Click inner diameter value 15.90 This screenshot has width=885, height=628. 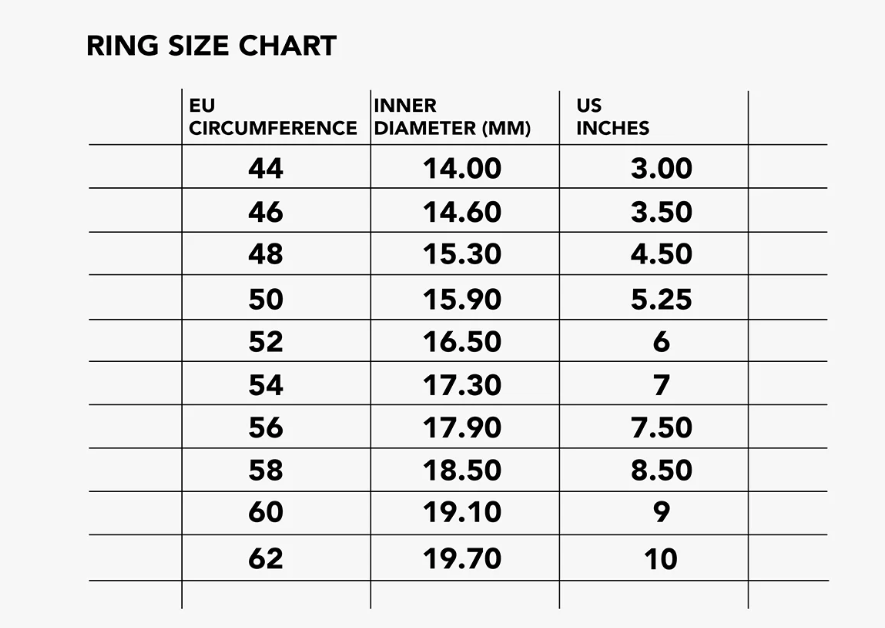(x=462, y=299)
